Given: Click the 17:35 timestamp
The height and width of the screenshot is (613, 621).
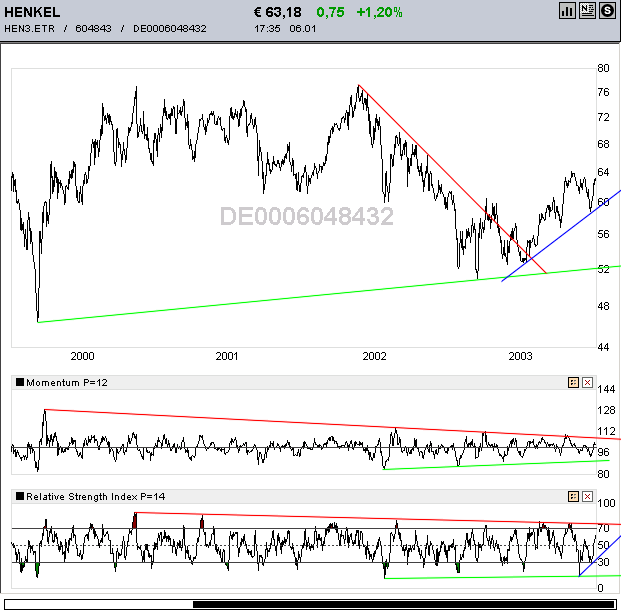Looking at the screenshot, I should [267, 29].
